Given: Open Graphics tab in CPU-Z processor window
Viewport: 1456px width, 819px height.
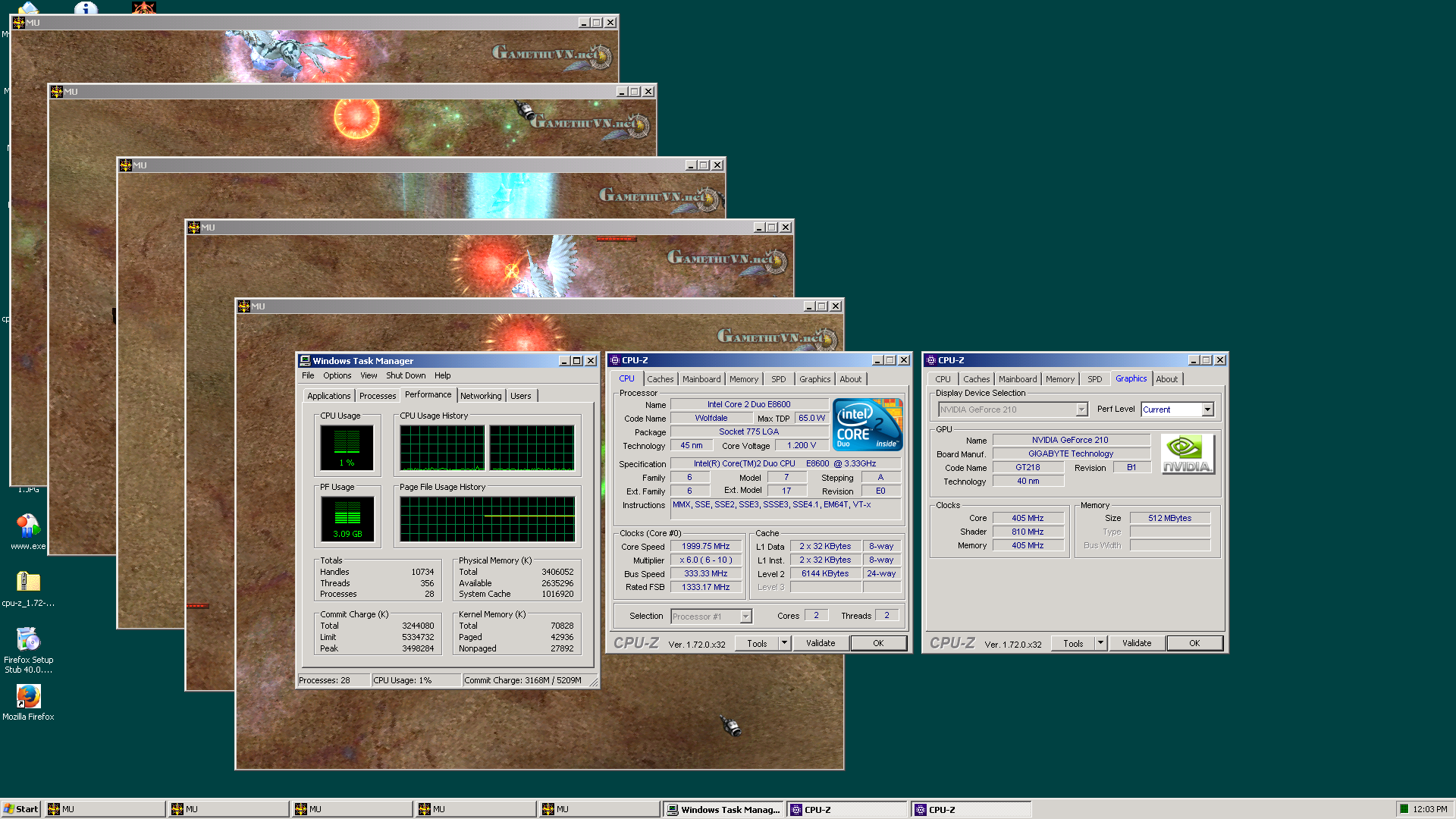Looking at the screenshot, I should (x=815, y=379).
